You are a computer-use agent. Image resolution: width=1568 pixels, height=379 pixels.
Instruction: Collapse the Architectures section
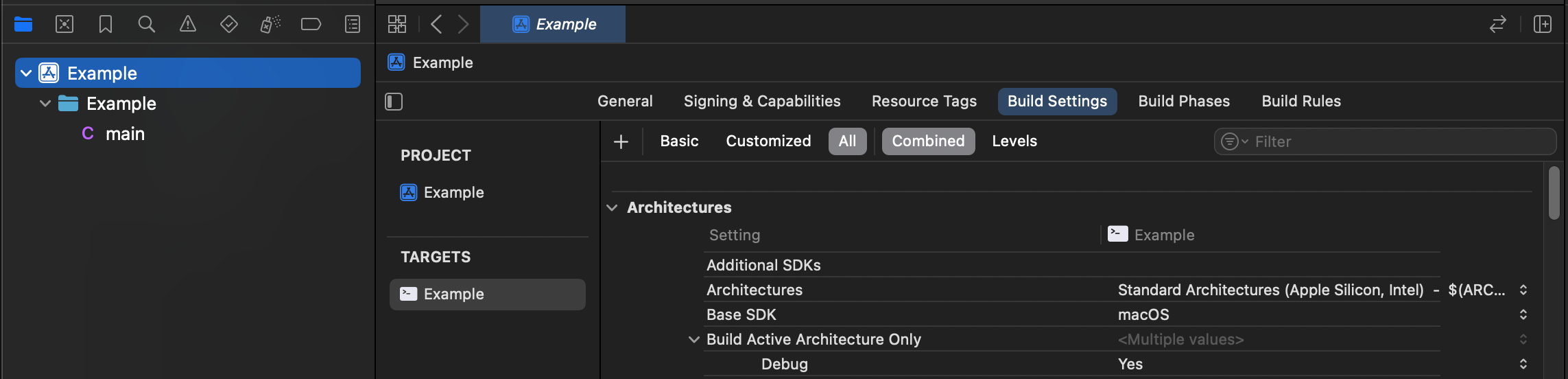tap(612, 207)
